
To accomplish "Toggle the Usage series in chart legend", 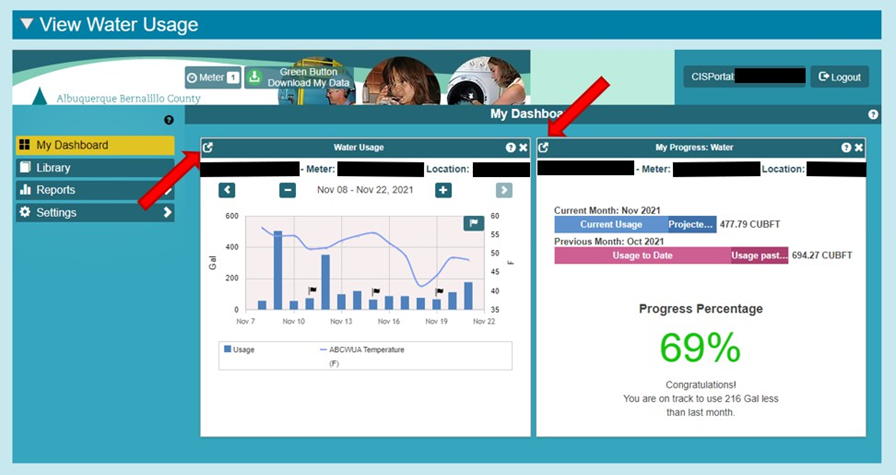I will (239, 350).
